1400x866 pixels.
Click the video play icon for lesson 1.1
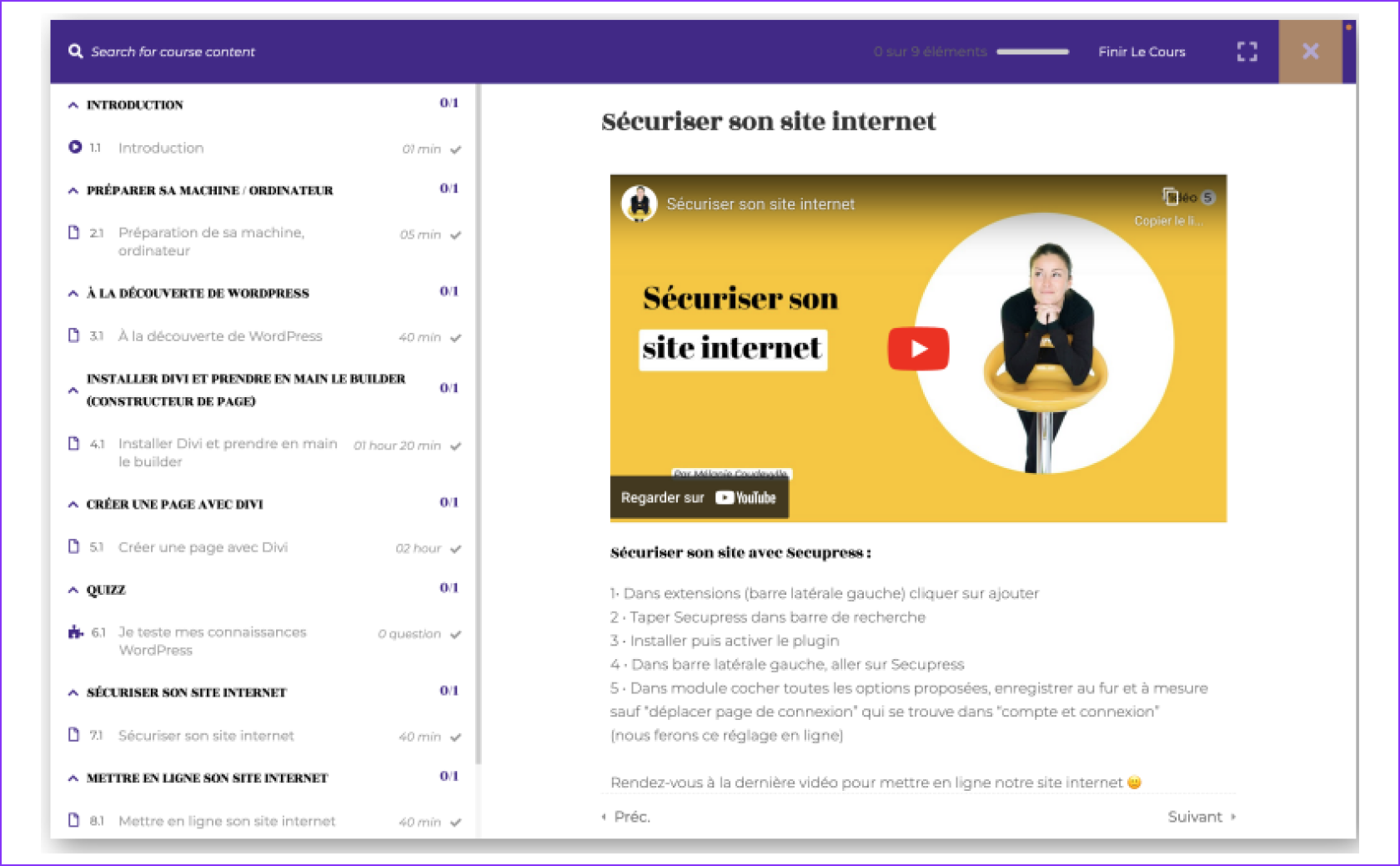75,147
